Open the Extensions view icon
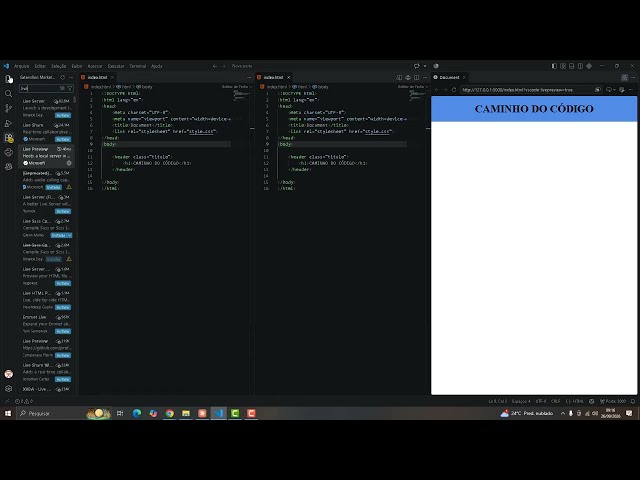This screenshot has width=640, height=480. (x=9, y=138)
